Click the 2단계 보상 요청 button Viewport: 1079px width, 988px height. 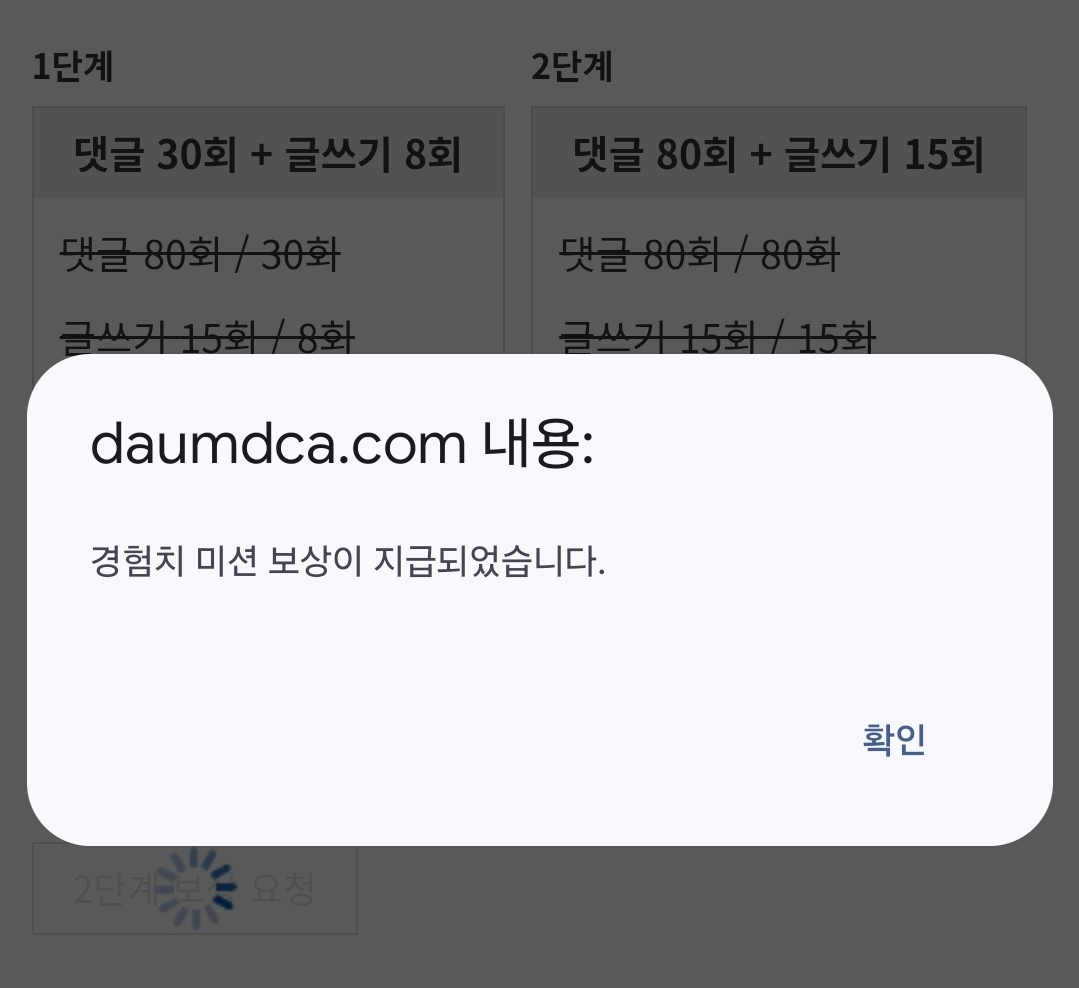(195, 888)
